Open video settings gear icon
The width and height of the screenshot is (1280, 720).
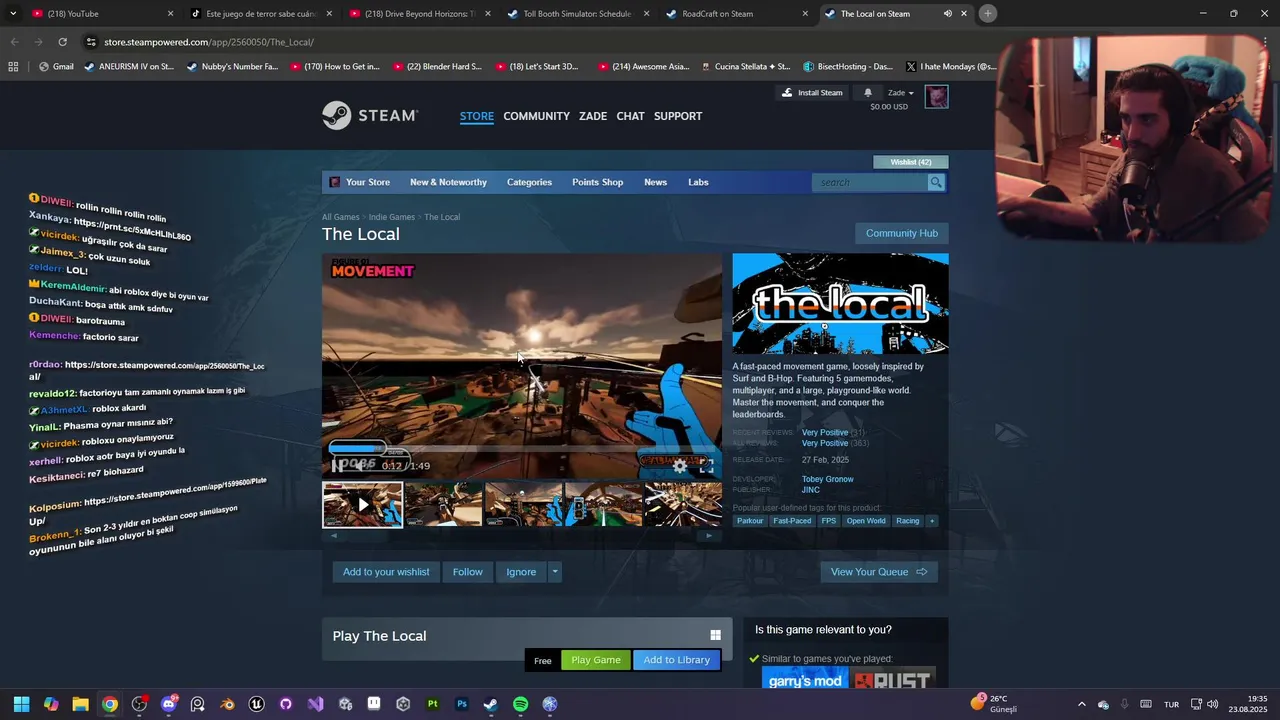tap(680, 466)
